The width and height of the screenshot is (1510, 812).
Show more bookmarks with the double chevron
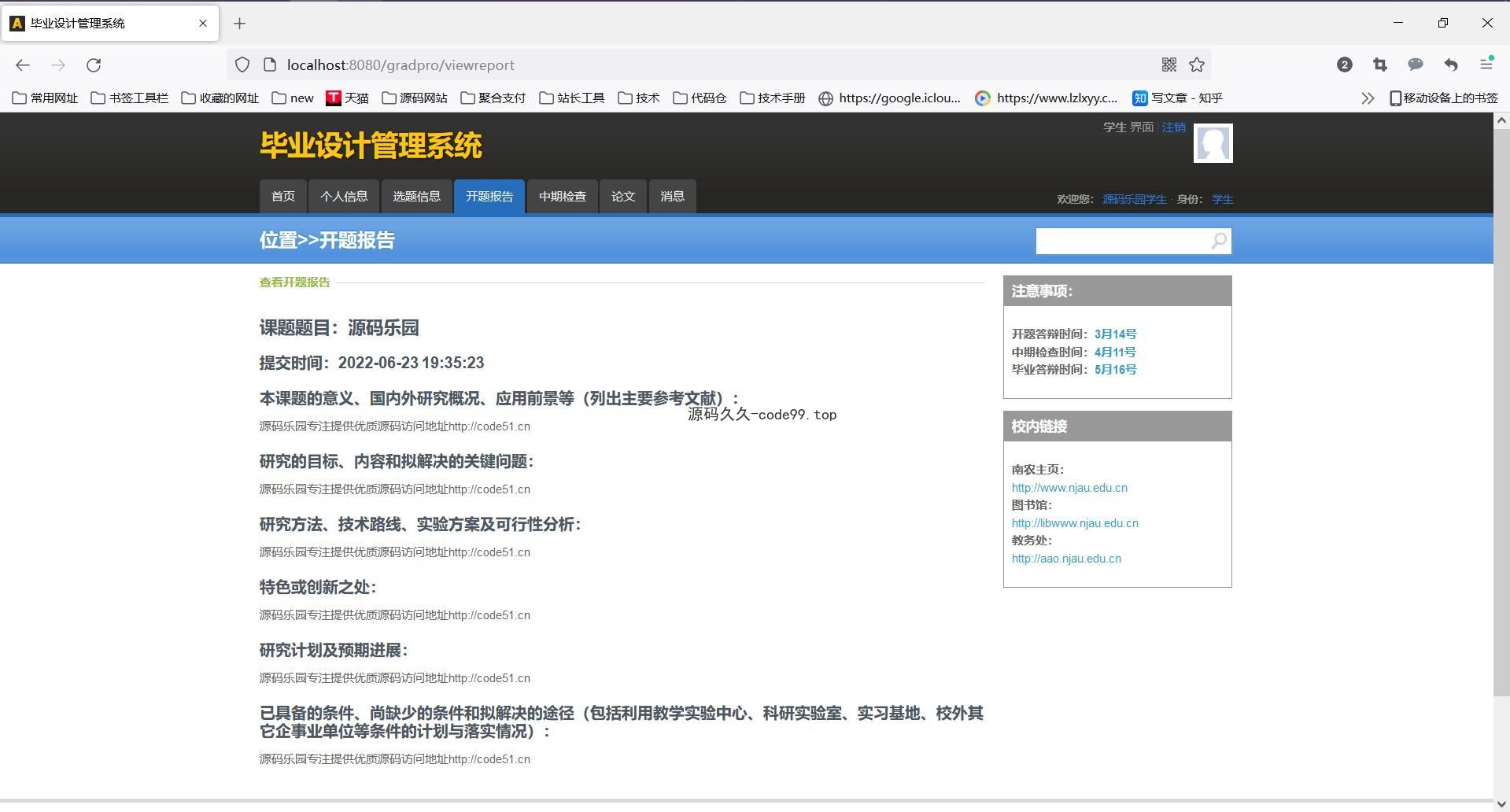1368,98
